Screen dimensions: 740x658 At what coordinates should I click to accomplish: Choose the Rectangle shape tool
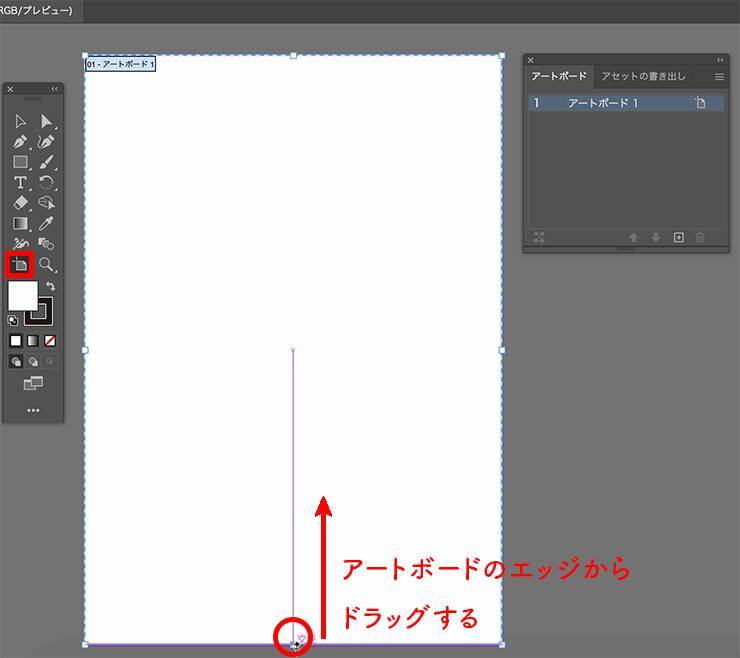pyautogui.click(x=20, y=162)
